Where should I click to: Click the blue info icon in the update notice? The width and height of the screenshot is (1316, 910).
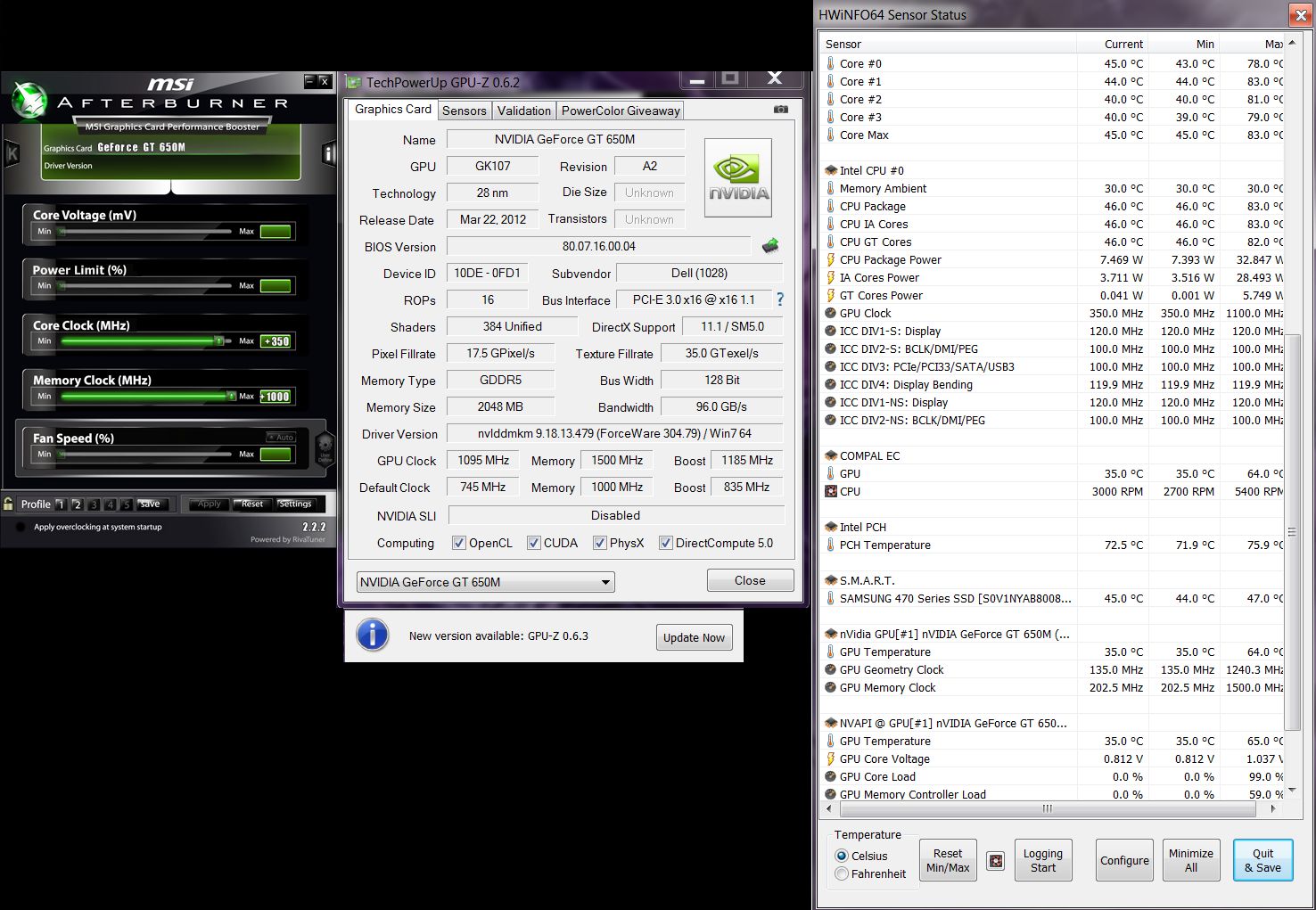coord(372,635)
